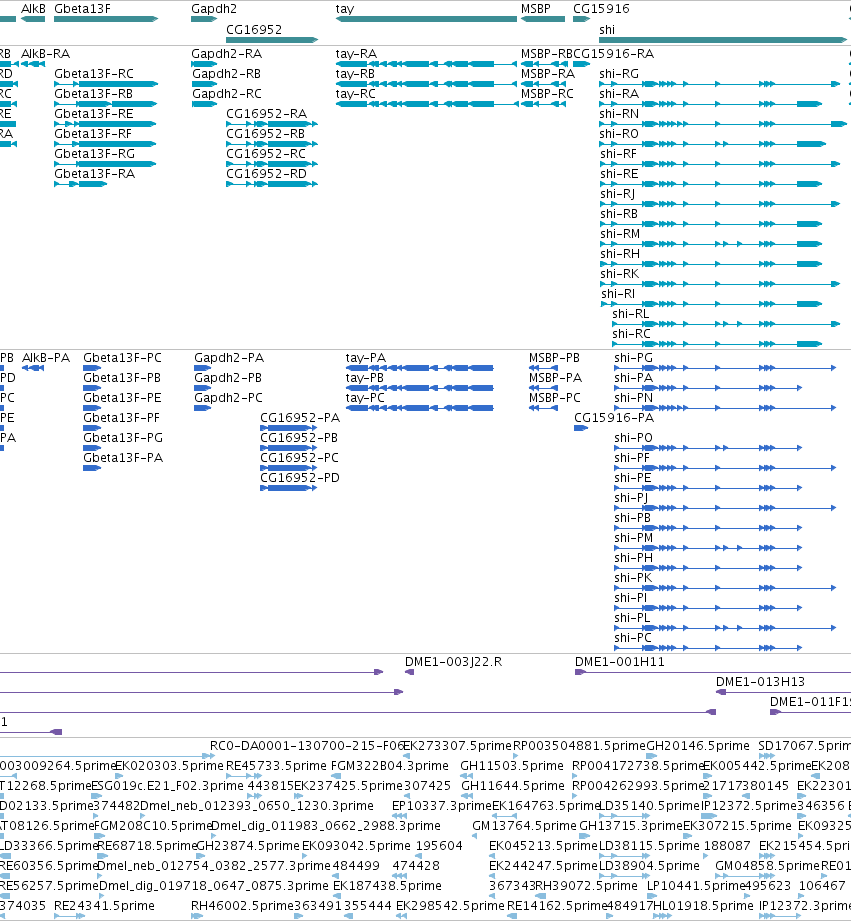Select protein AlkB-PA
The height and width of the screenshot is (921, 851).
click(46, 358)
